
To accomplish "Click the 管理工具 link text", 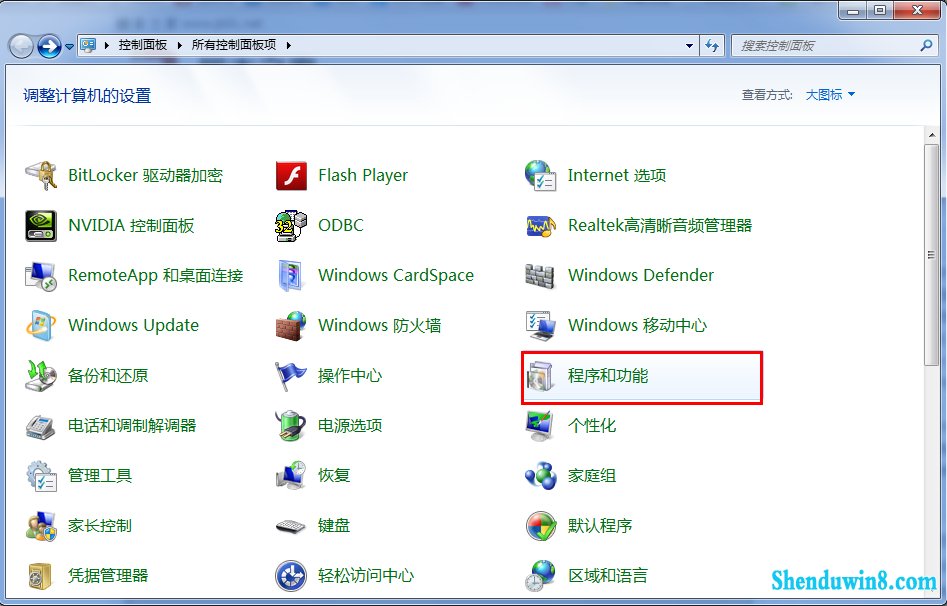I will (100, 475).
